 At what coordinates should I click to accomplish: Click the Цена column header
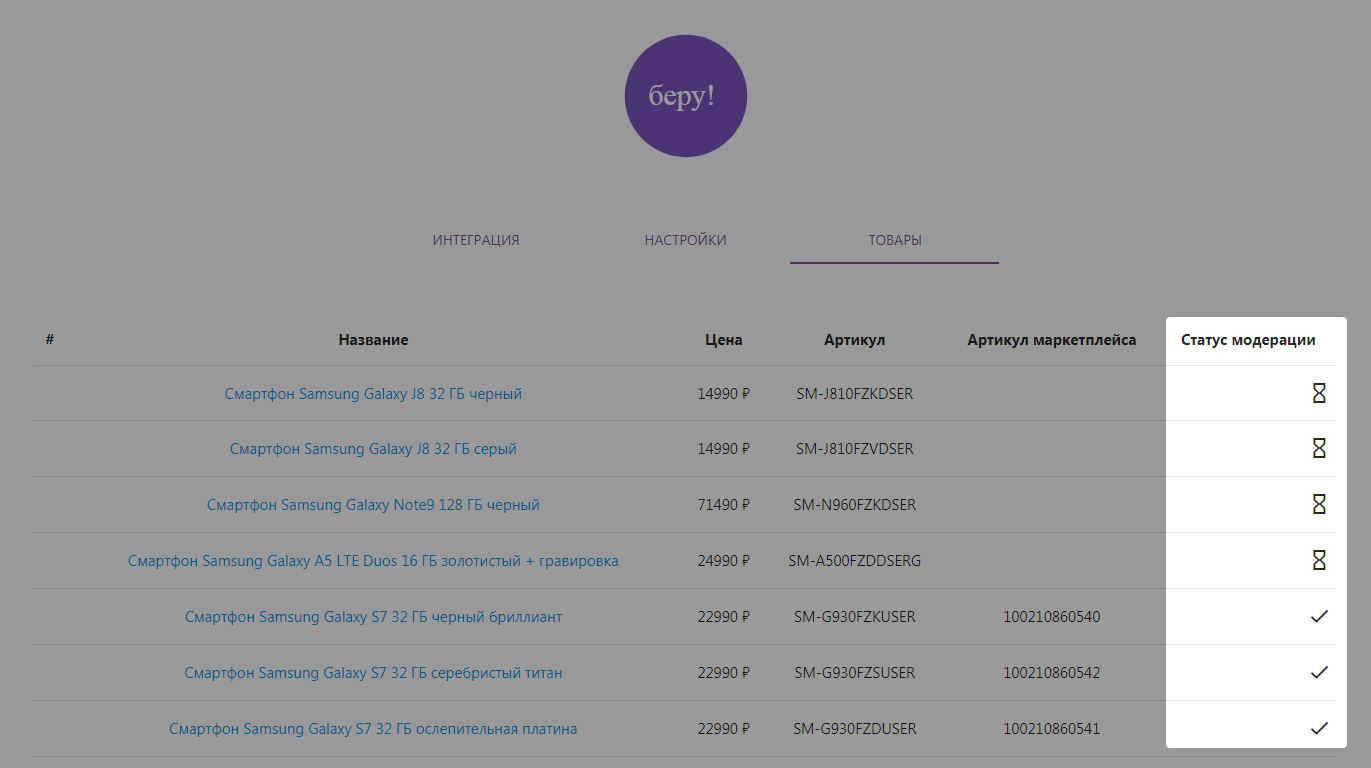724,340
